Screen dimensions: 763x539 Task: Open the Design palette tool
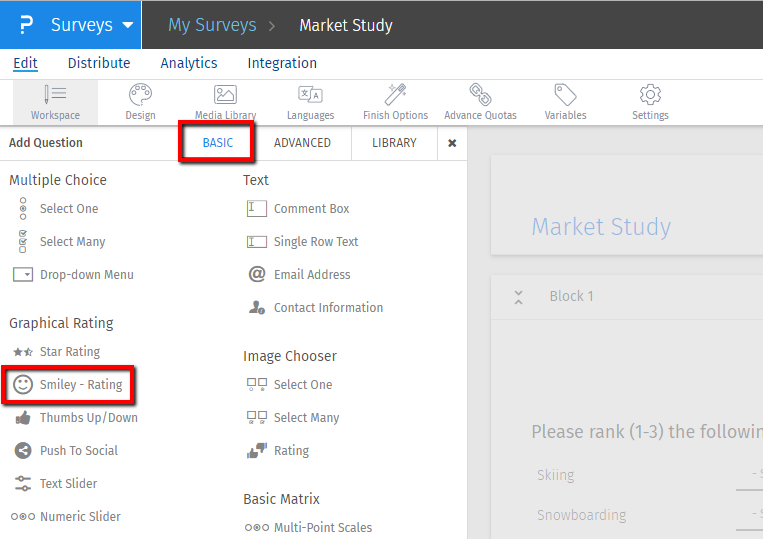point(140,101)
